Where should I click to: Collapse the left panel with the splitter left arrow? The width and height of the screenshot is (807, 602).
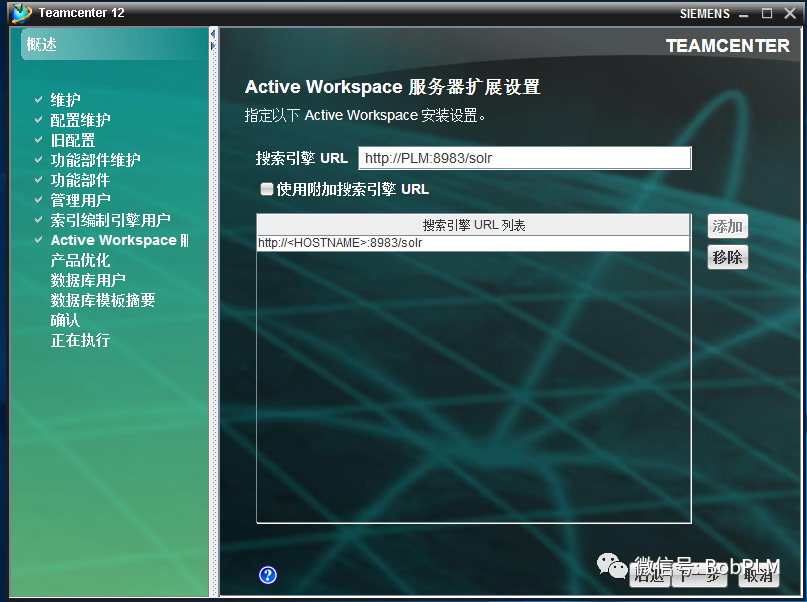click(x=213, y=34)
